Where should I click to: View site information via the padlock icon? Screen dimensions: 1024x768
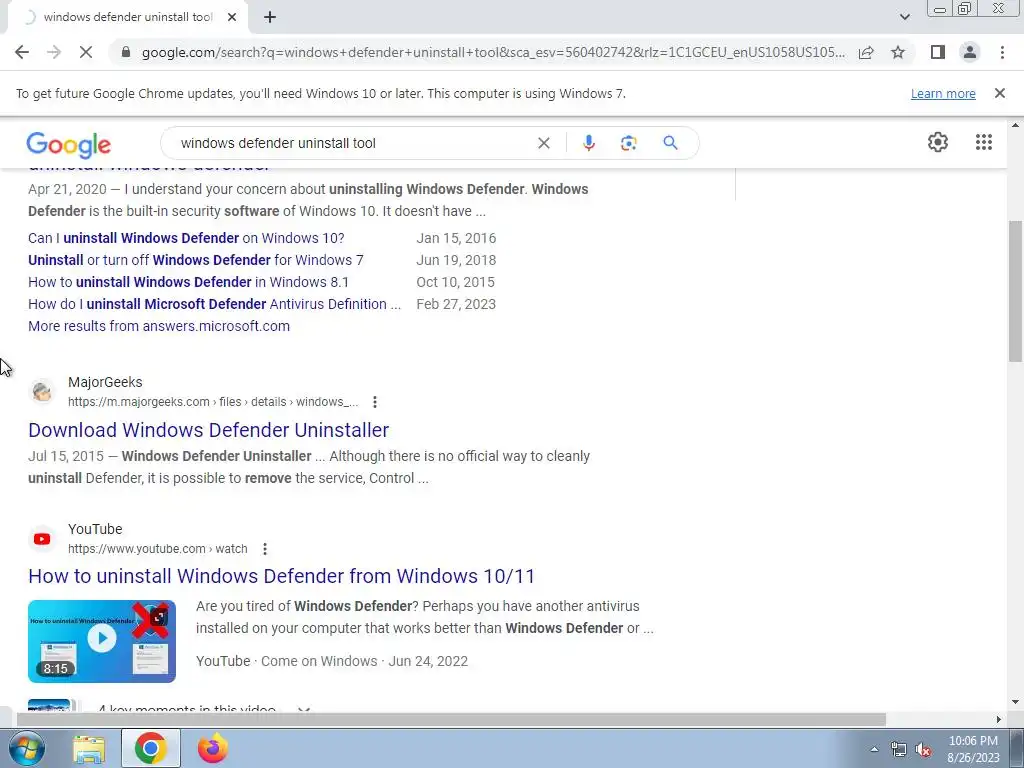point(126,52)
